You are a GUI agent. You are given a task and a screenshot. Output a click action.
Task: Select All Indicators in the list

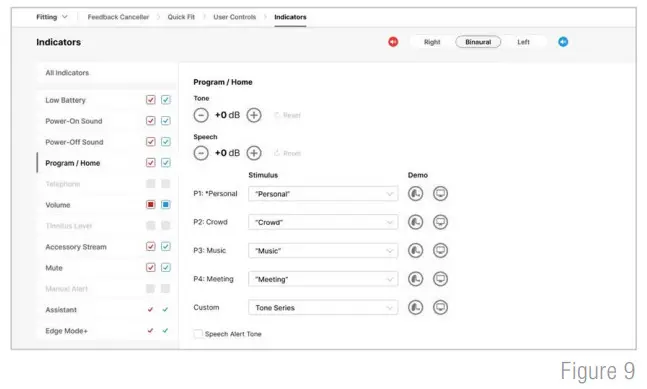107,73
